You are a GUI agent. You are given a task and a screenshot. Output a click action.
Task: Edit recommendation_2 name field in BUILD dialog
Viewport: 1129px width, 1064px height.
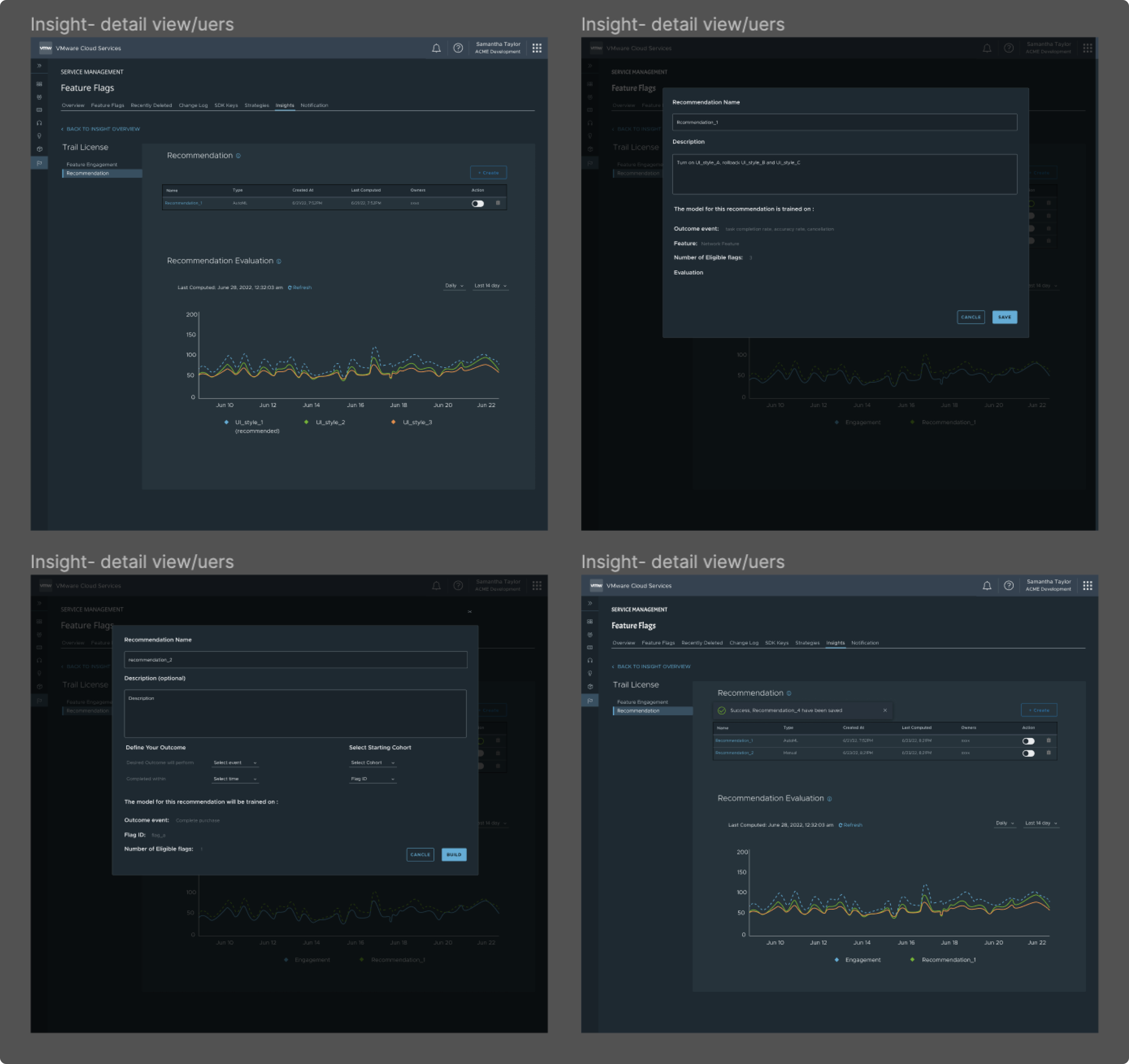(295, 660)
